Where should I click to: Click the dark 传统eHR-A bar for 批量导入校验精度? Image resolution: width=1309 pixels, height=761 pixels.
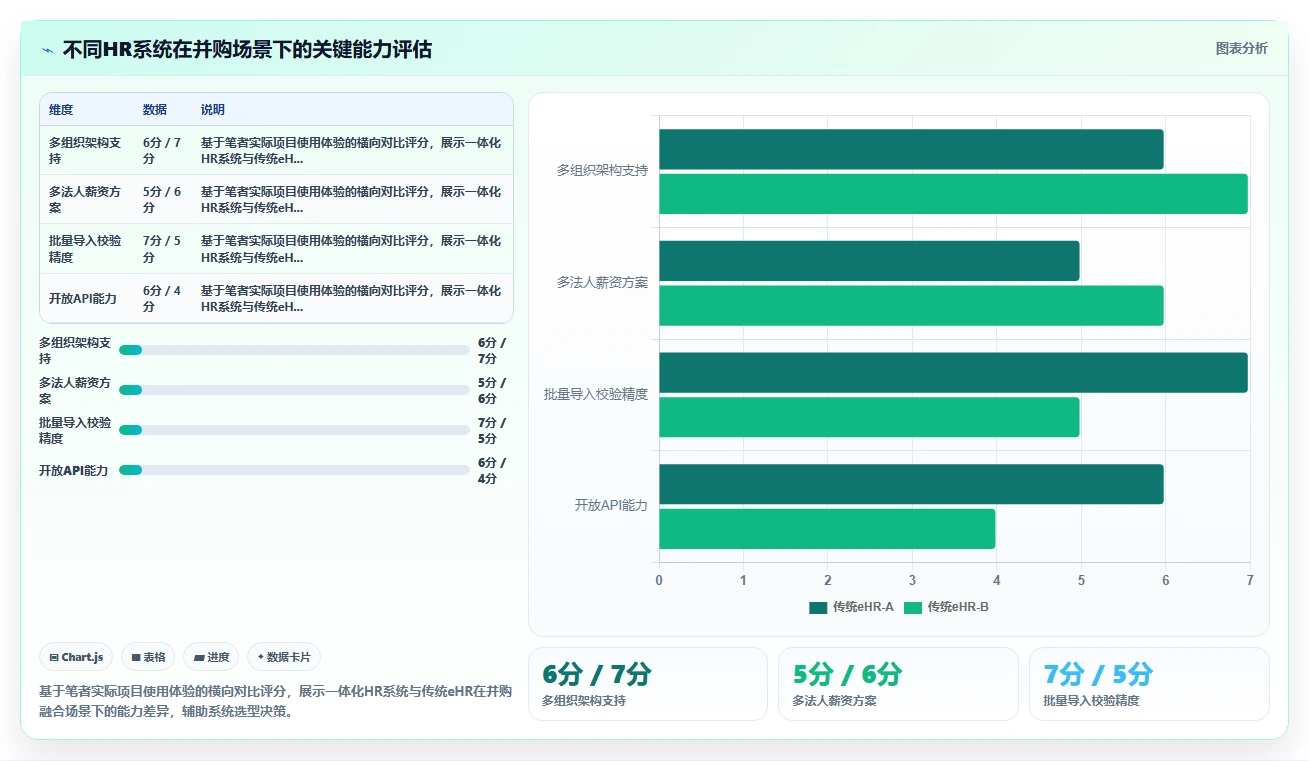pyautogui.click(x=953, y=372)
